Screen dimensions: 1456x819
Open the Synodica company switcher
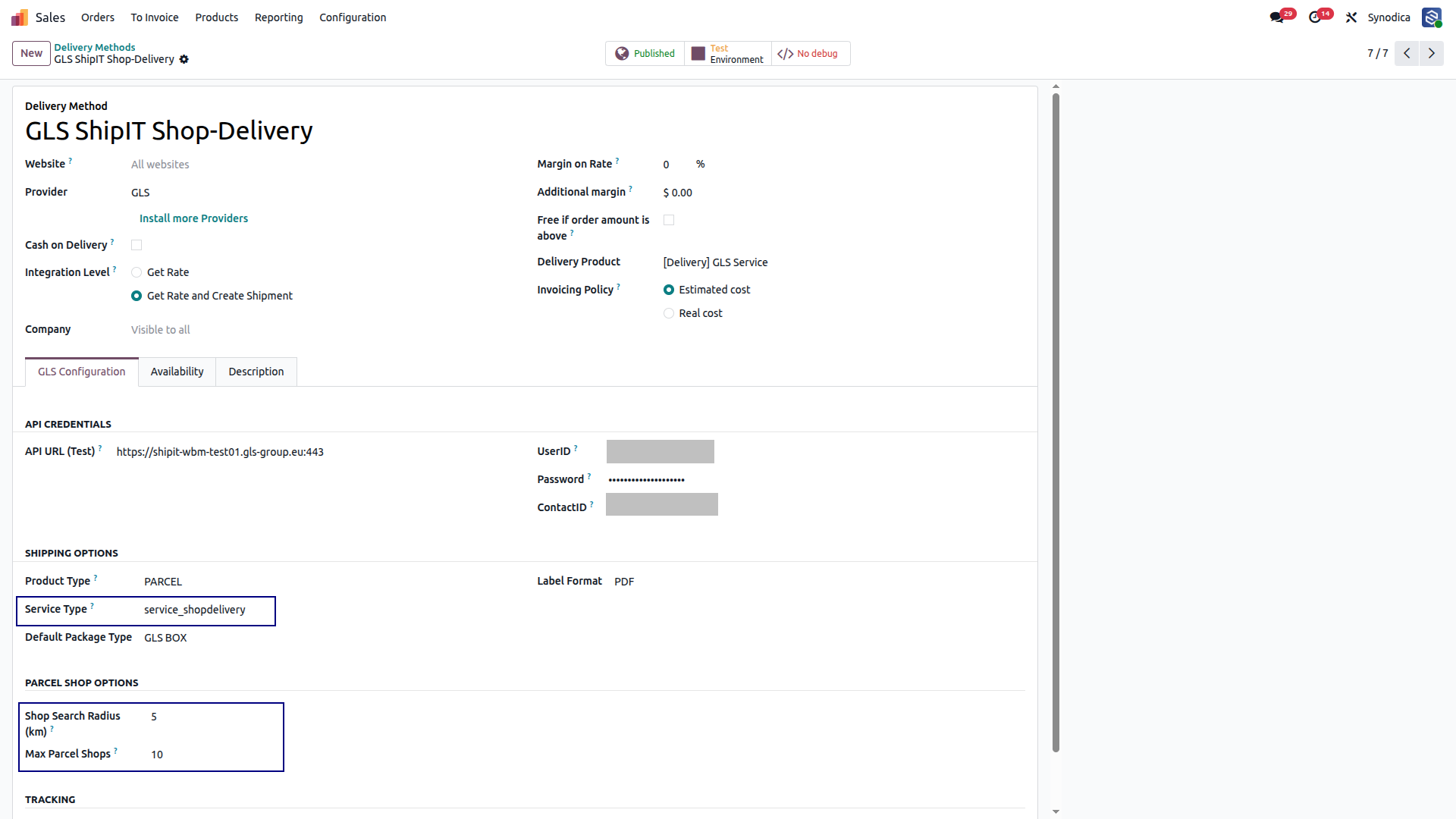pos(1389,17)
